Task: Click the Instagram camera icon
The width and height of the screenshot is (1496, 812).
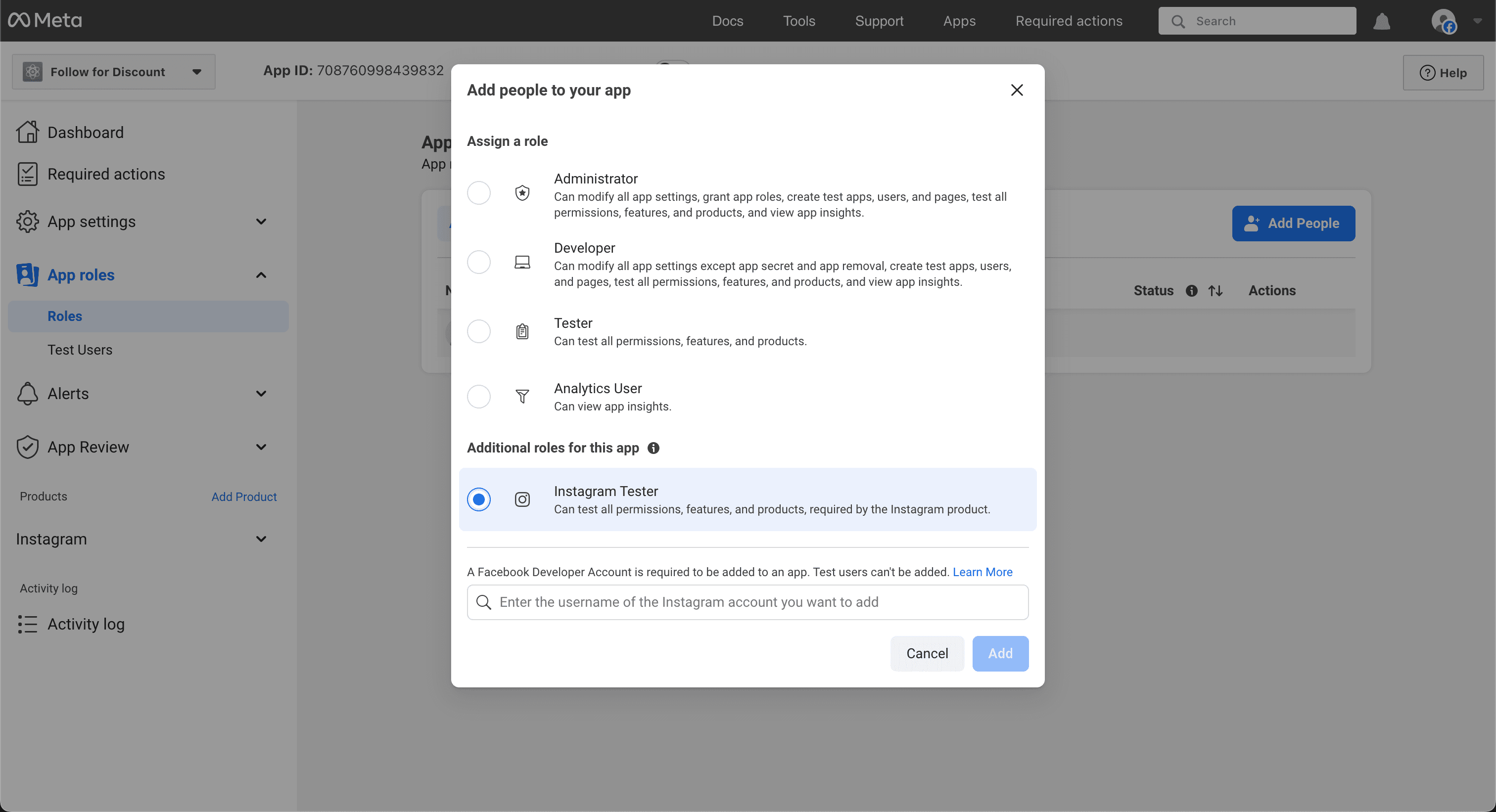Action: click(522, 499)
